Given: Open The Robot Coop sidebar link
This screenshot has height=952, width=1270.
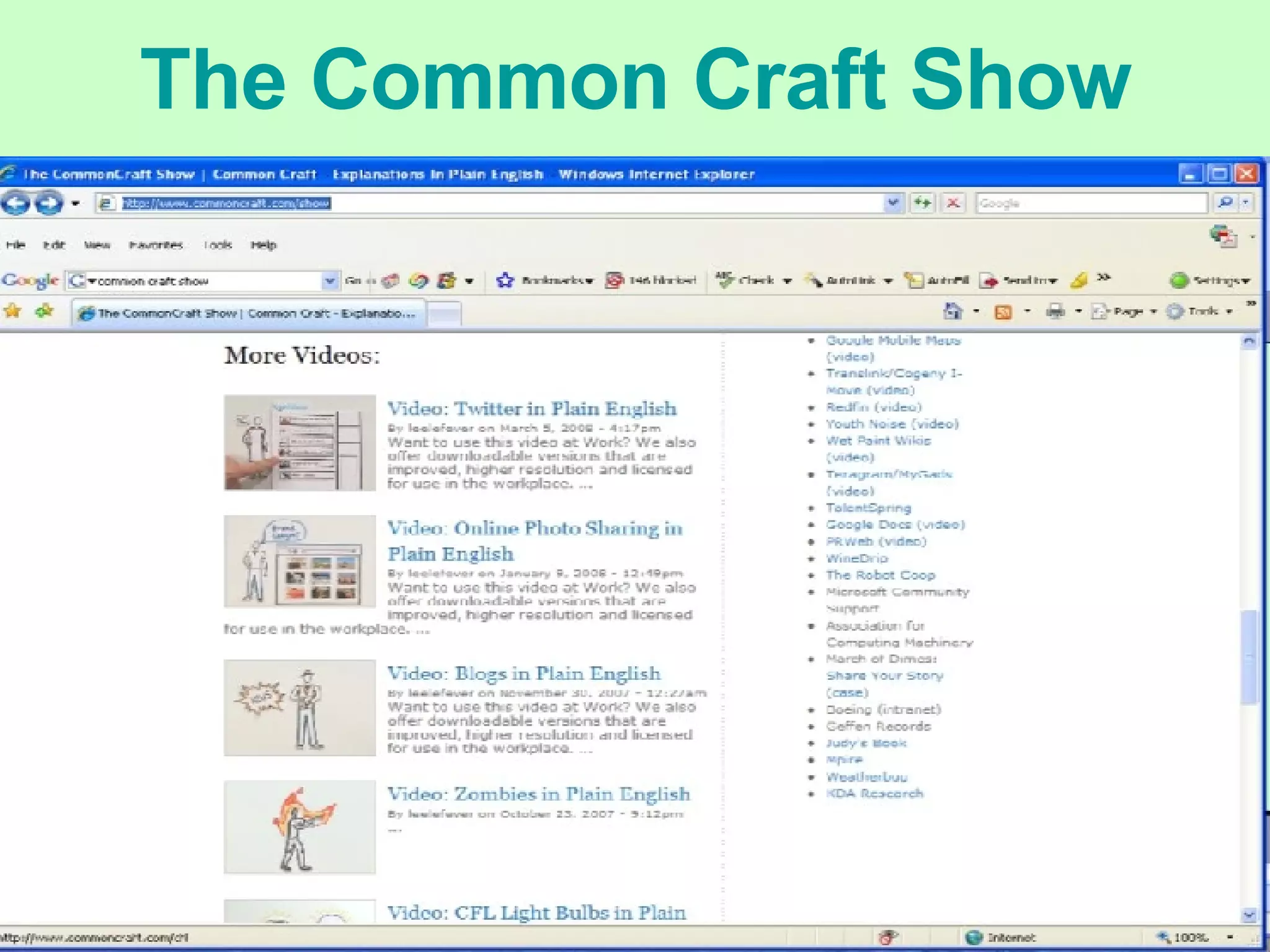Looking at the screenshot, I should pos(881,575).
